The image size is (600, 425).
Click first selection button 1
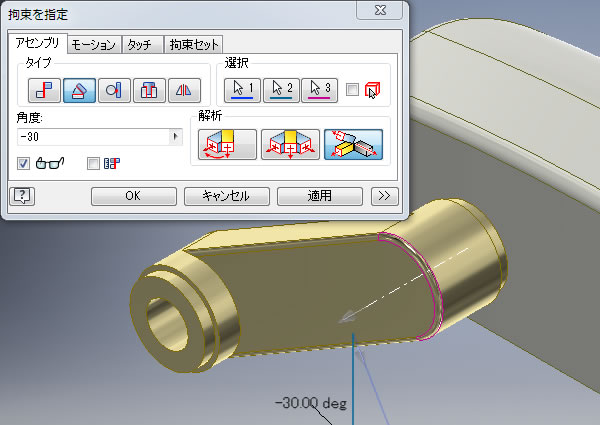pos(242,90)
